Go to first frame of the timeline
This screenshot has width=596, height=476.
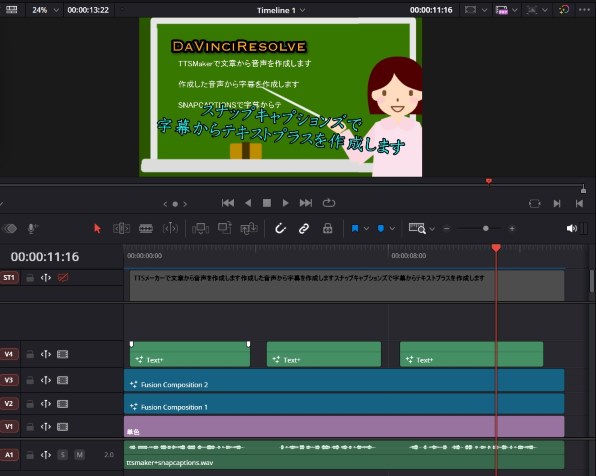pyautogui.click(x=228, y=203)
